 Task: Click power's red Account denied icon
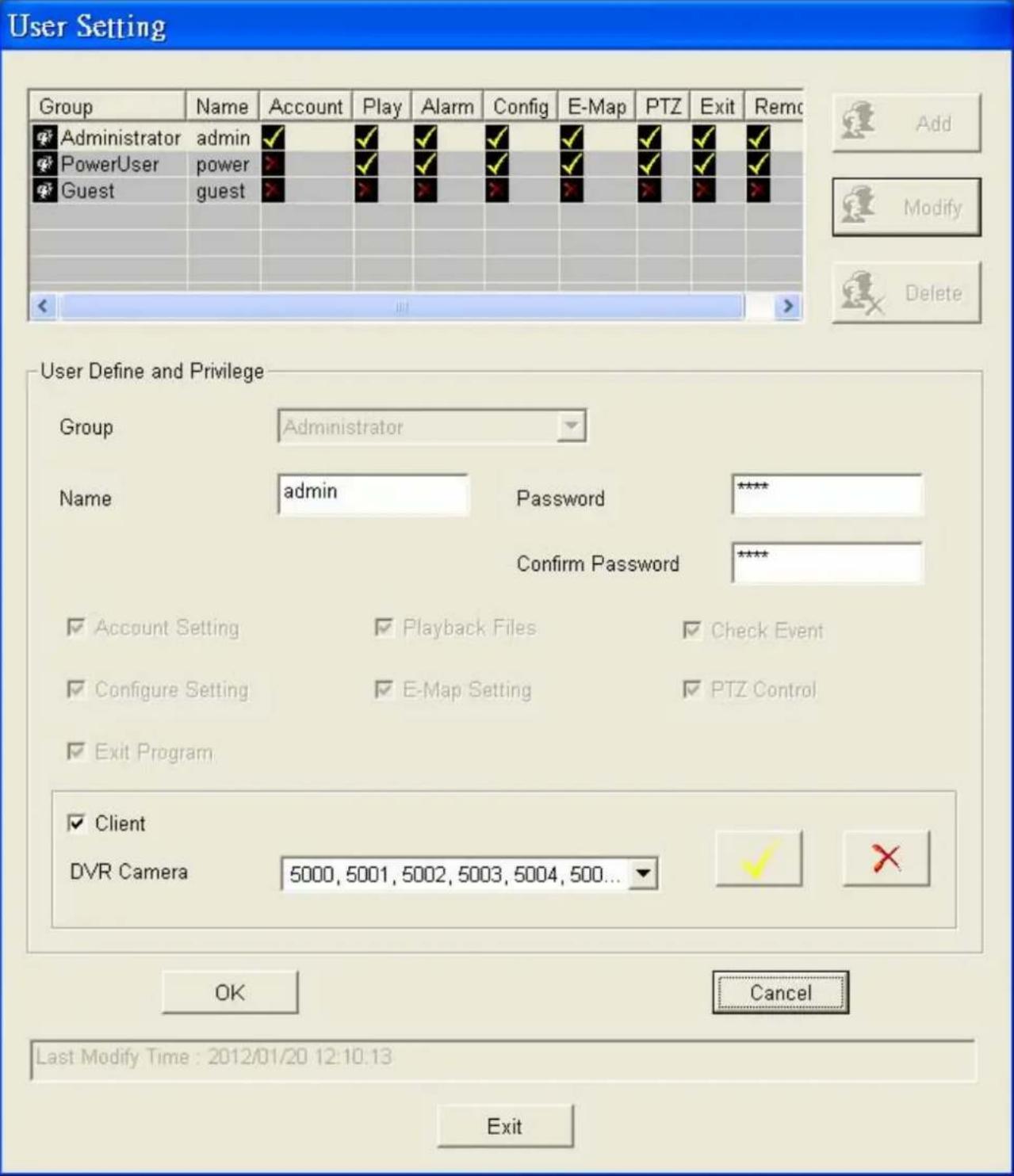274,164
